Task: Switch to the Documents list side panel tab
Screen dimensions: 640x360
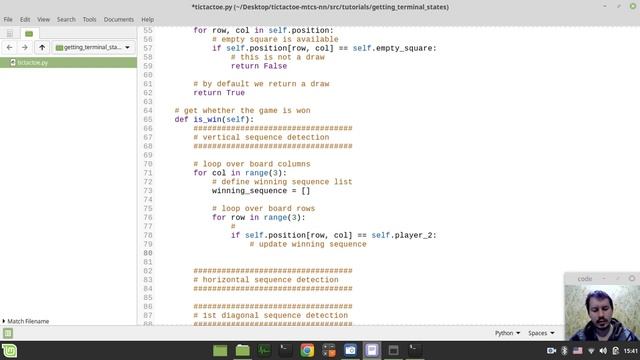Action: coord(10,33)
